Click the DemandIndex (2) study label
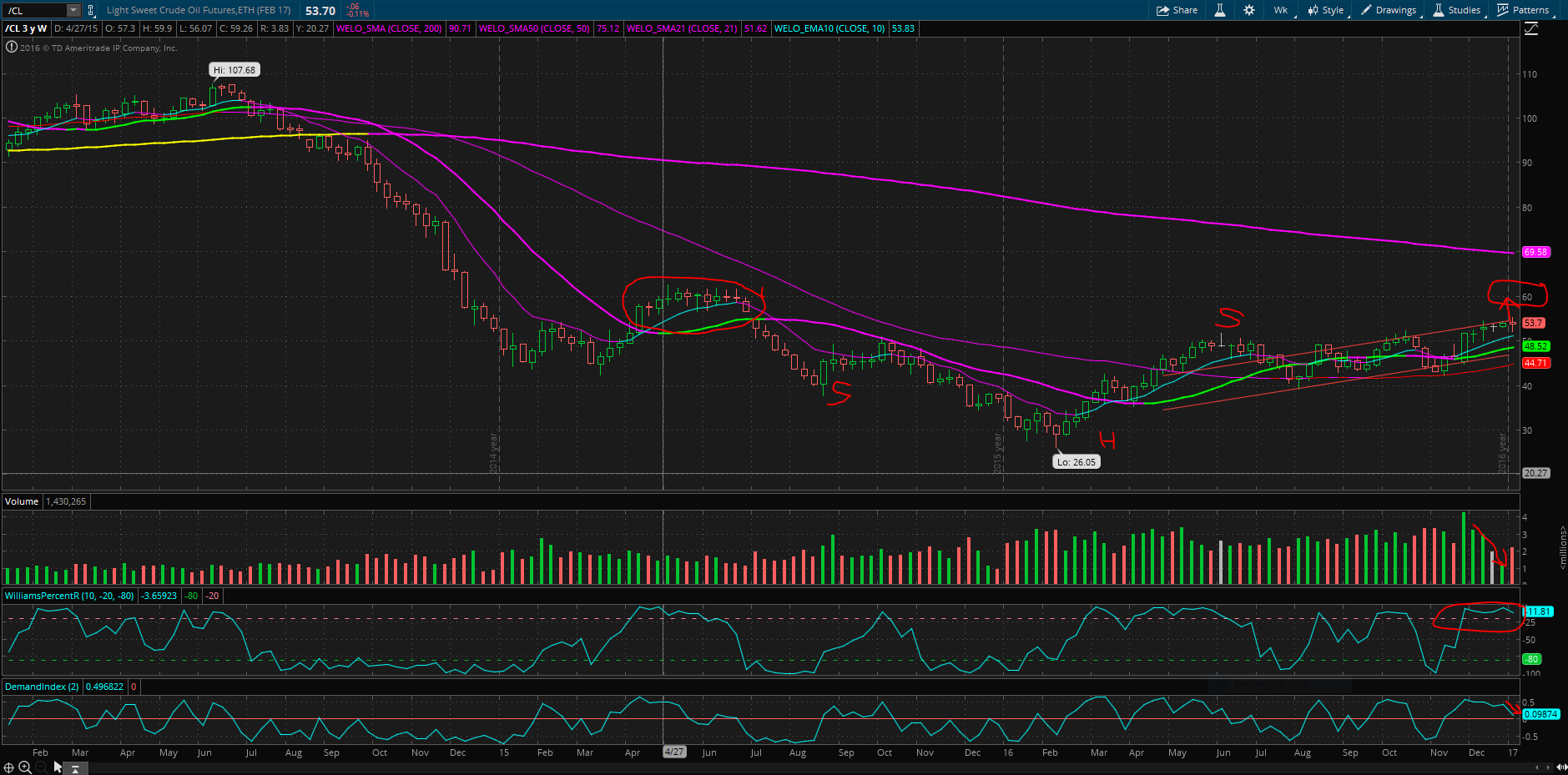 tap(42, 687)
